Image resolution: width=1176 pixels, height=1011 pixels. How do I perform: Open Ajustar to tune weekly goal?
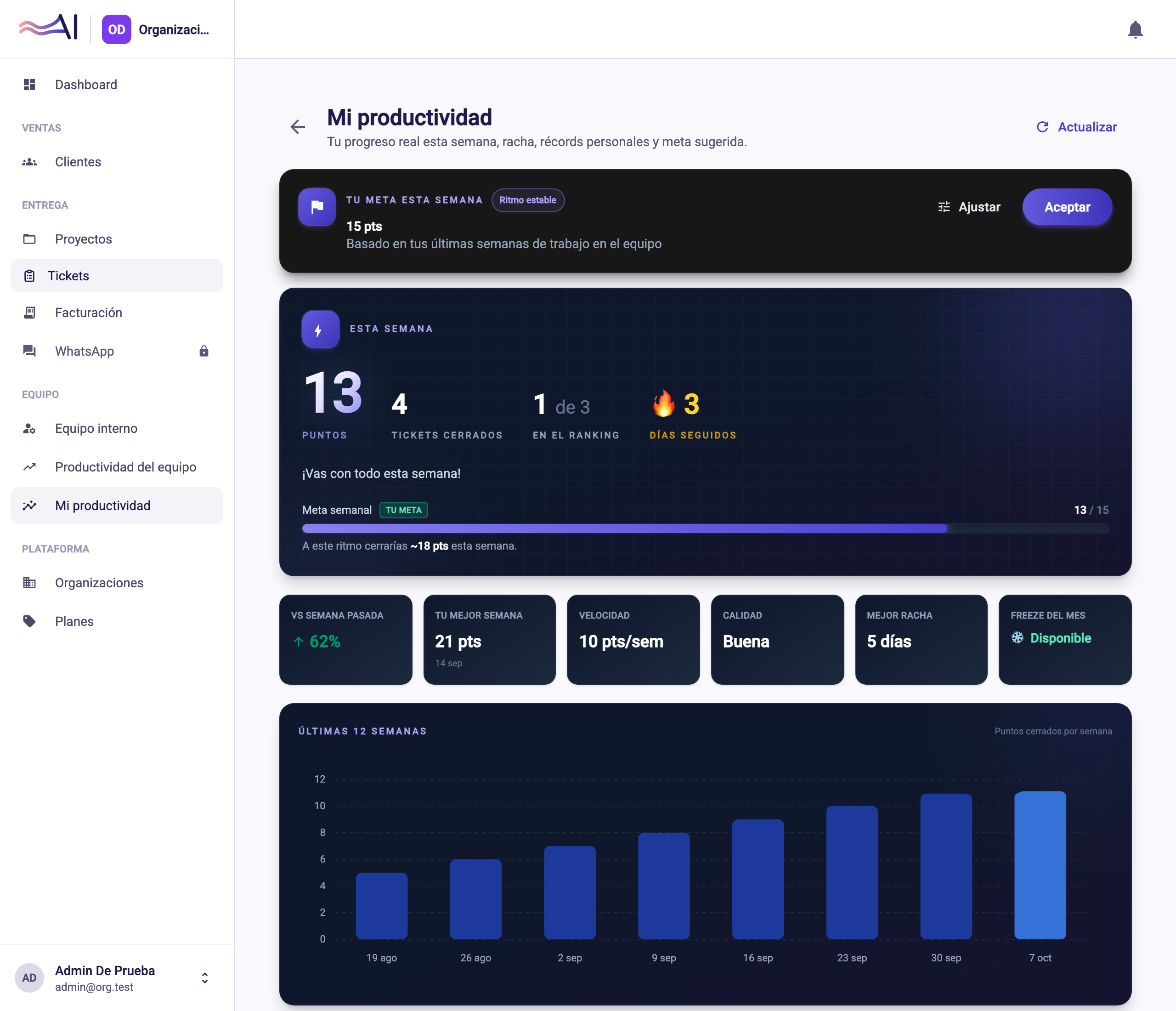coord(969,207)
